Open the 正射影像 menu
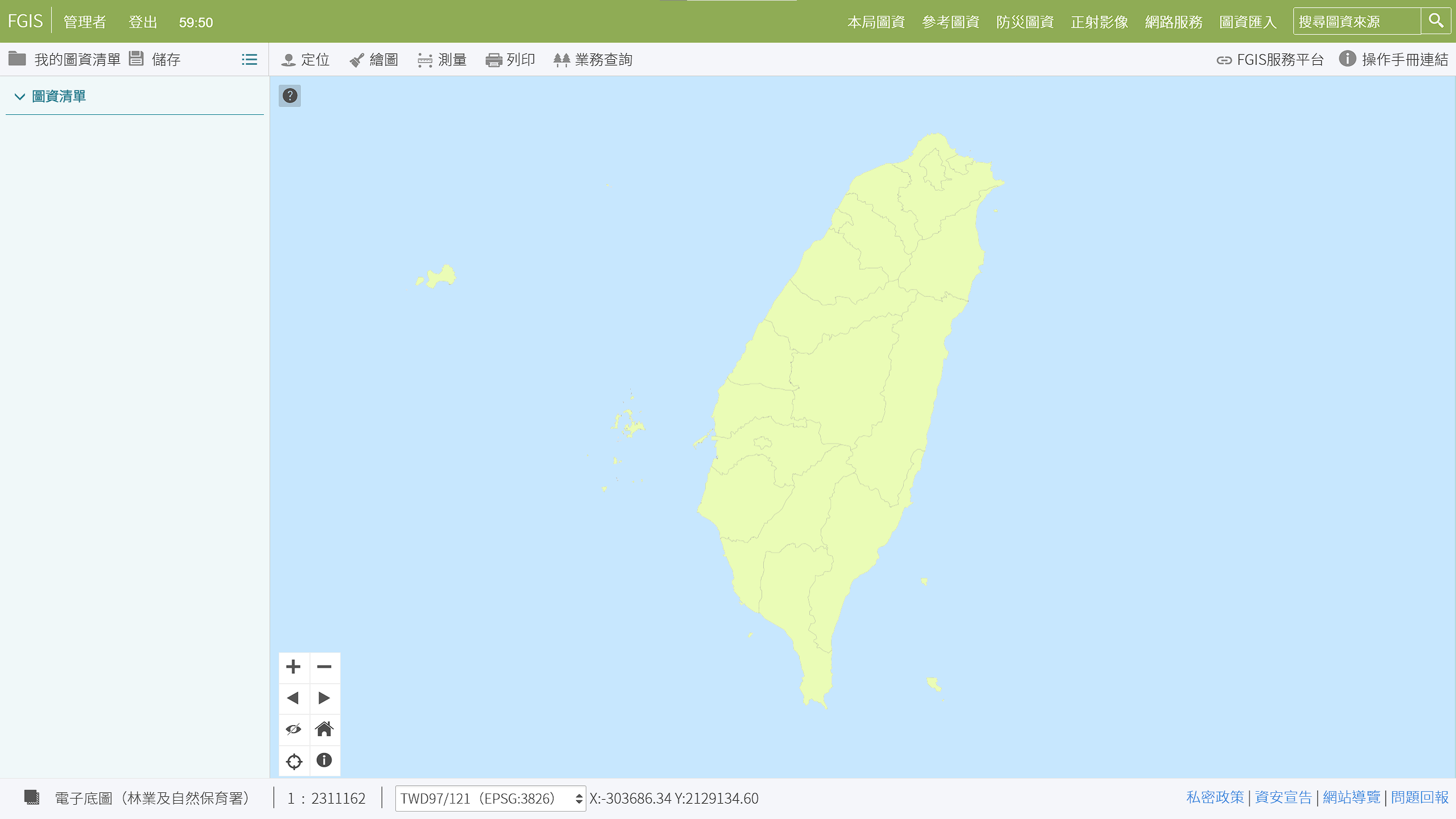1456x819 pixels. point(1099,22)
